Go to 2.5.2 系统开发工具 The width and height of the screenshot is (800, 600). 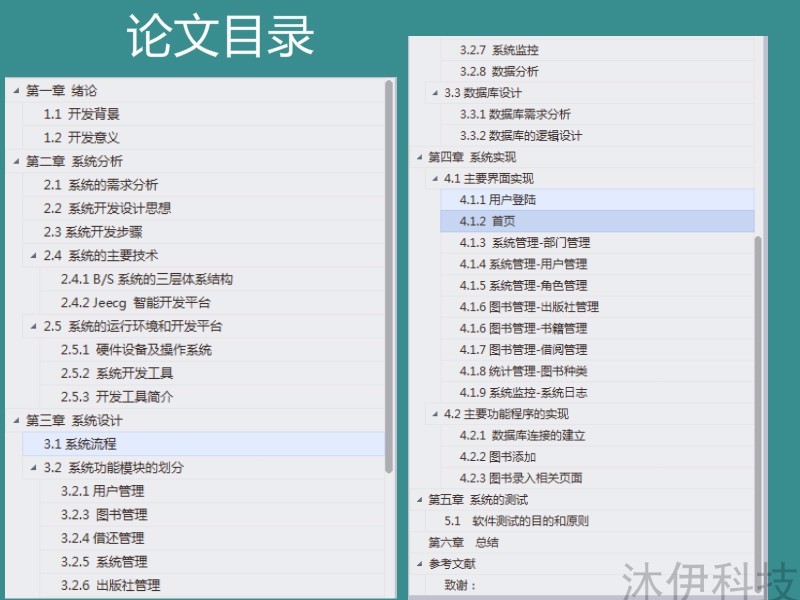(117, 373)
